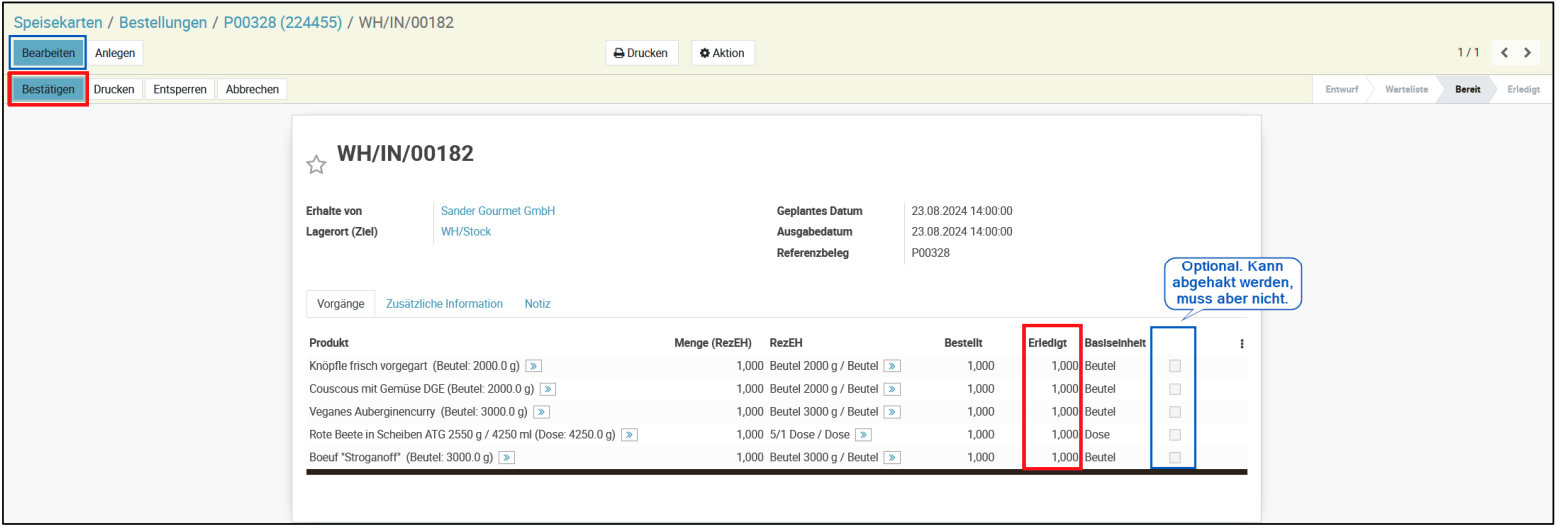Tick the checkbox in the Veganes Auberginencurry row
1560x530 pixels.
click(x=1175, y=412)
